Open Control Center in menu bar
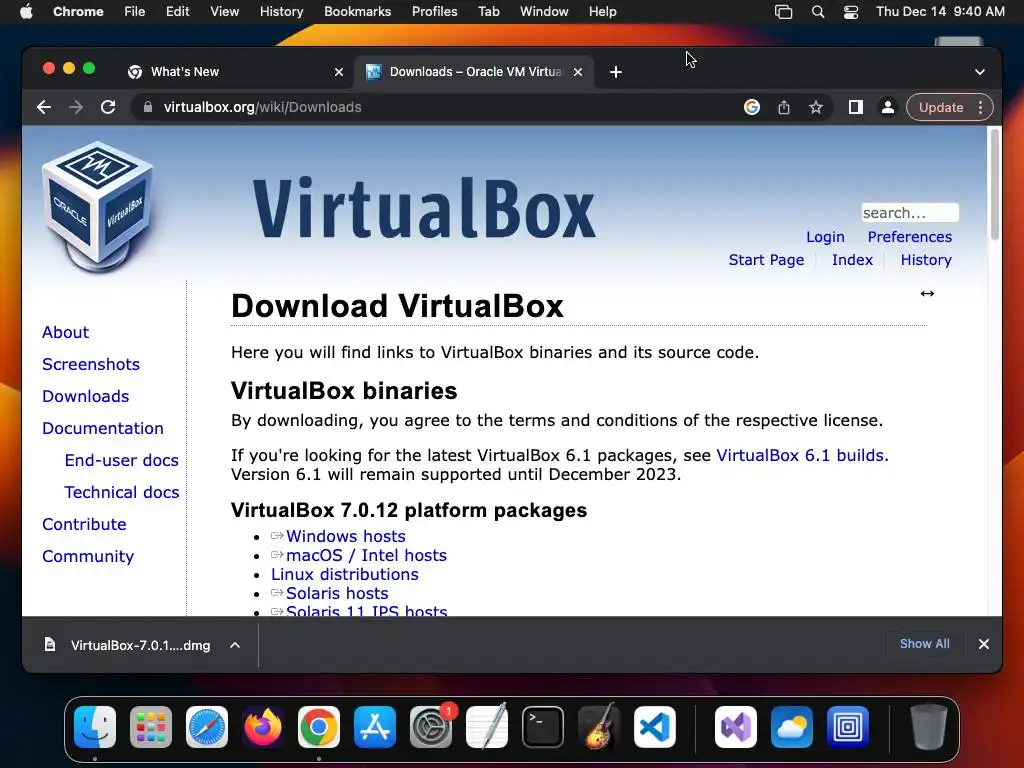1024x768 pixels. [x=851, y=12]
